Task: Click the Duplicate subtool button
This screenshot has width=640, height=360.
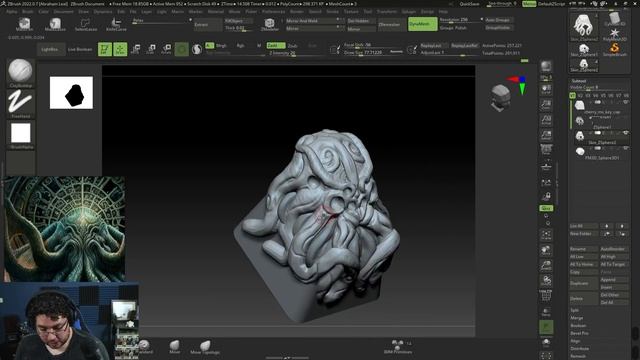Action: (x=583, y=283)
